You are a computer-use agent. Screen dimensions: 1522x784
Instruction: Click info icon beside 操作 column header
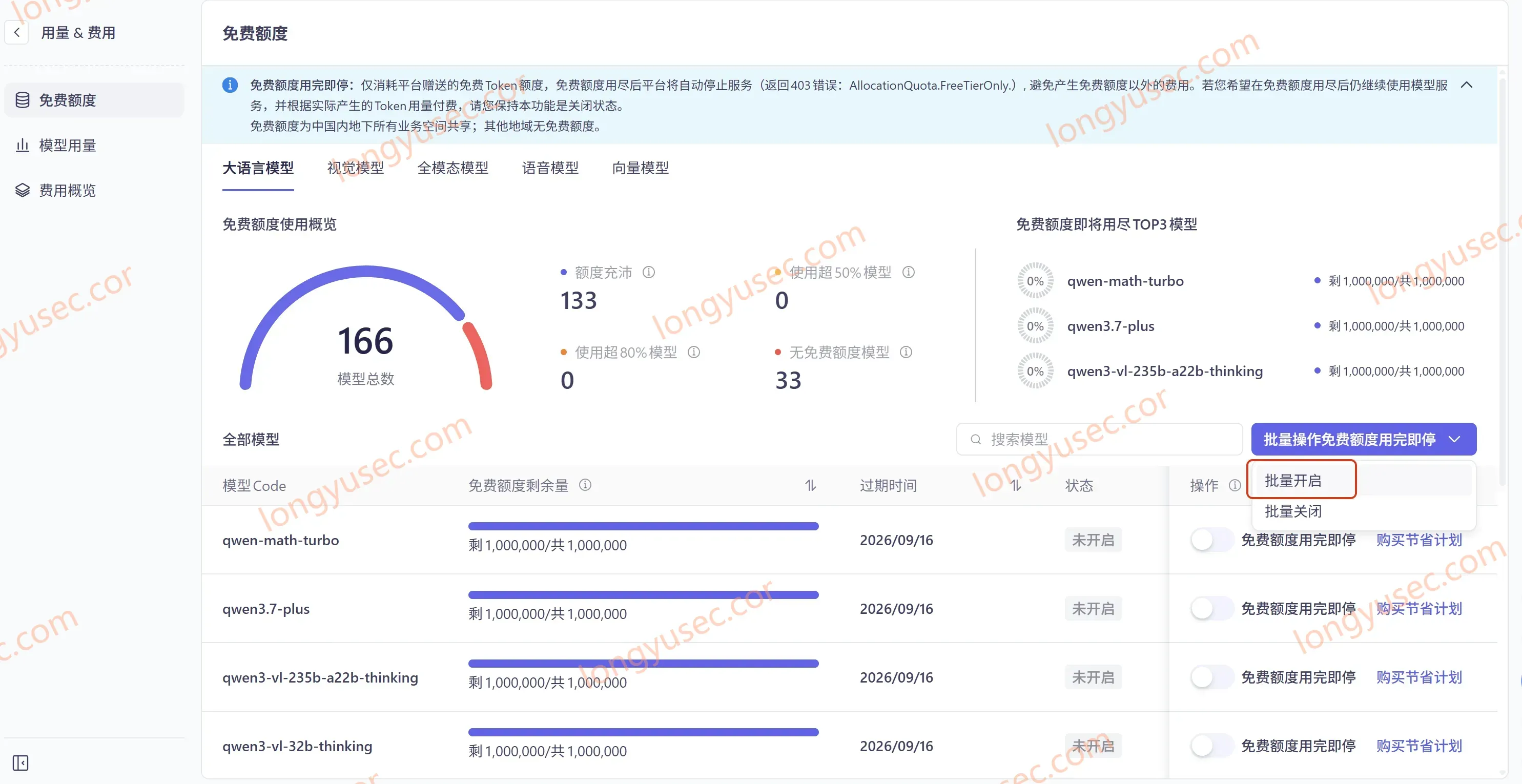pyautogui.click(x=1235, y=485)
